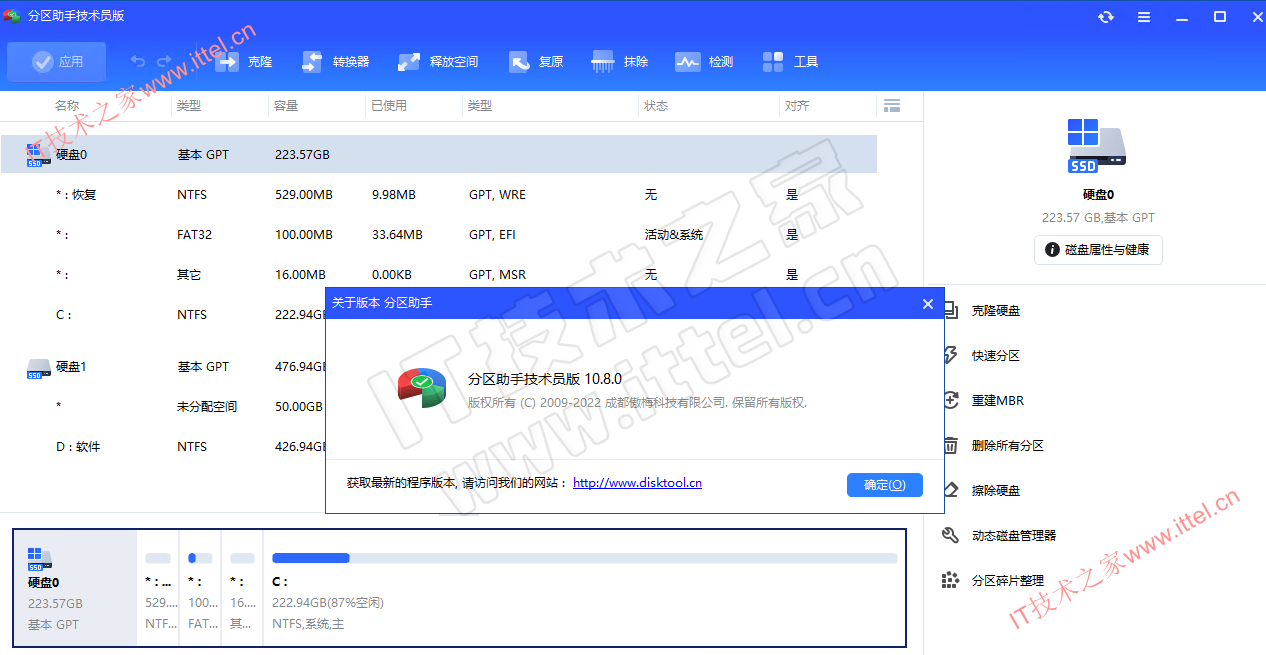Click the 擦除硬盘 option
Viewport: 1266px width, 655px height.
point(996,491)
